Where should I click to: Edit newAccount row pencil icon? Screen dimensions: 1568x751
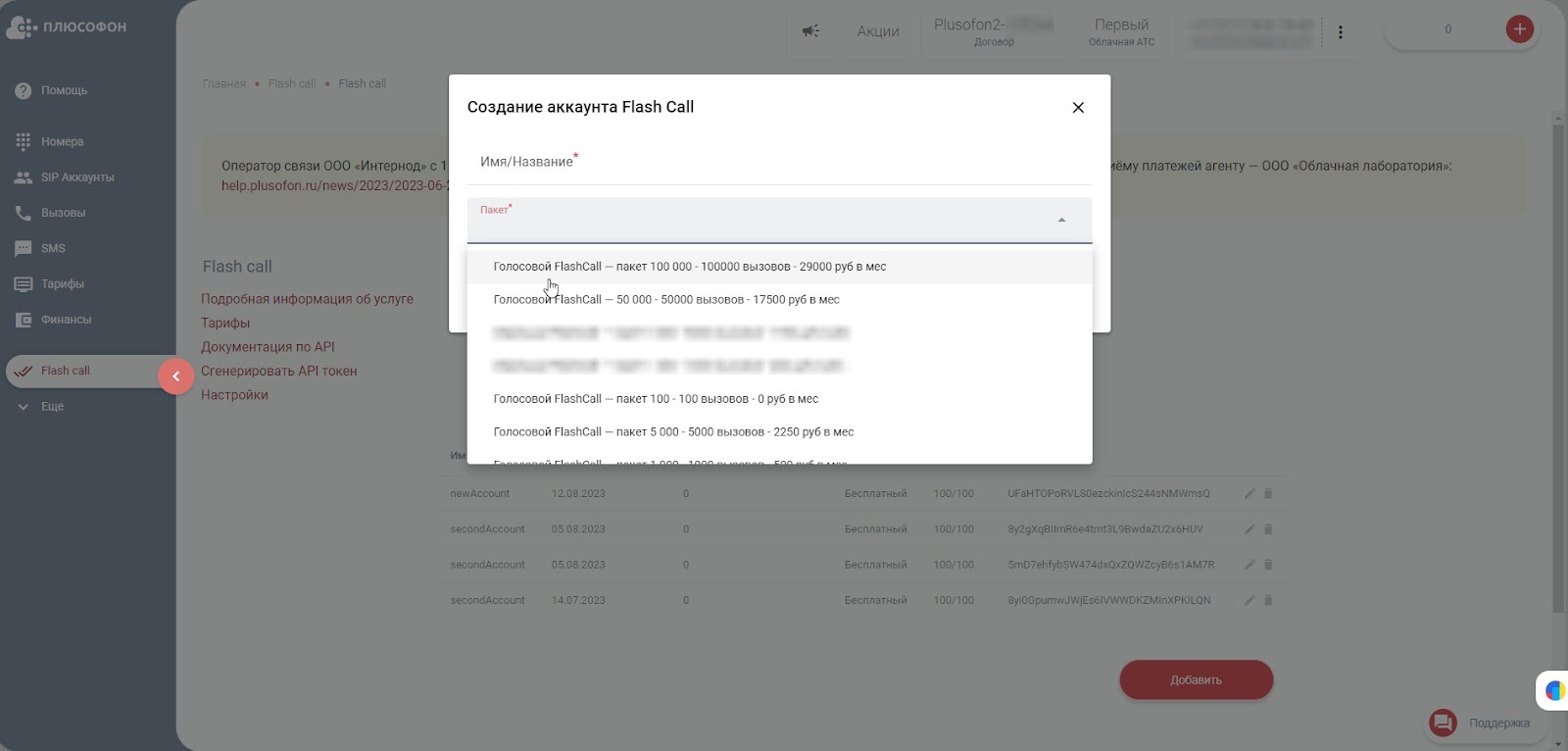1249,494
